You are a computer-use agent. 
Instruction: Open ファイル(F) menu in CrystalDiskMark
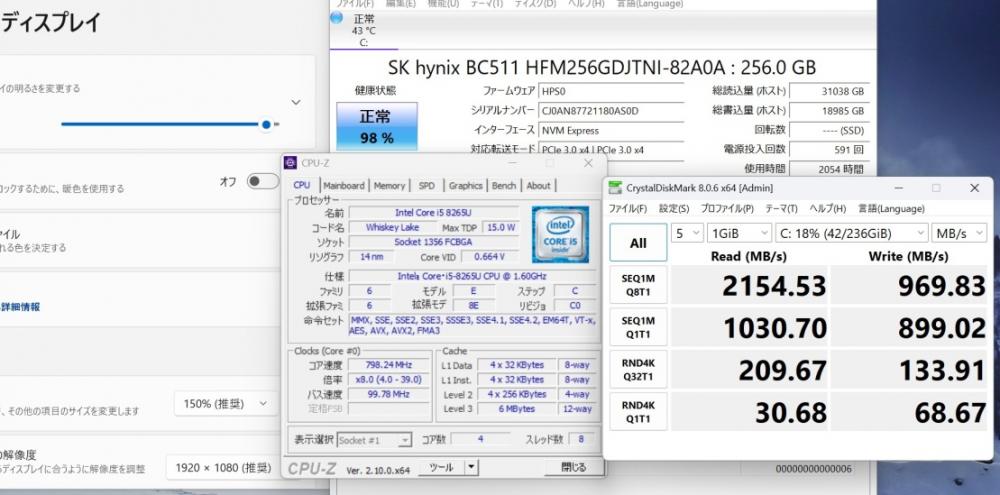click(x=628, y=209)
